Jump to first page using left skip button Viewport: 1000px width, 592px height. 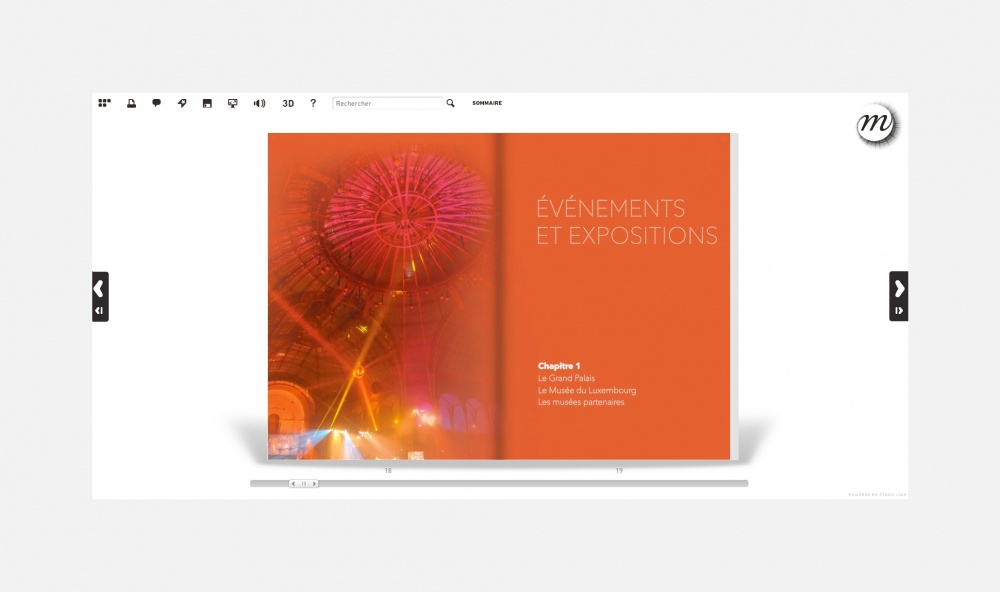tap(99, 311)
